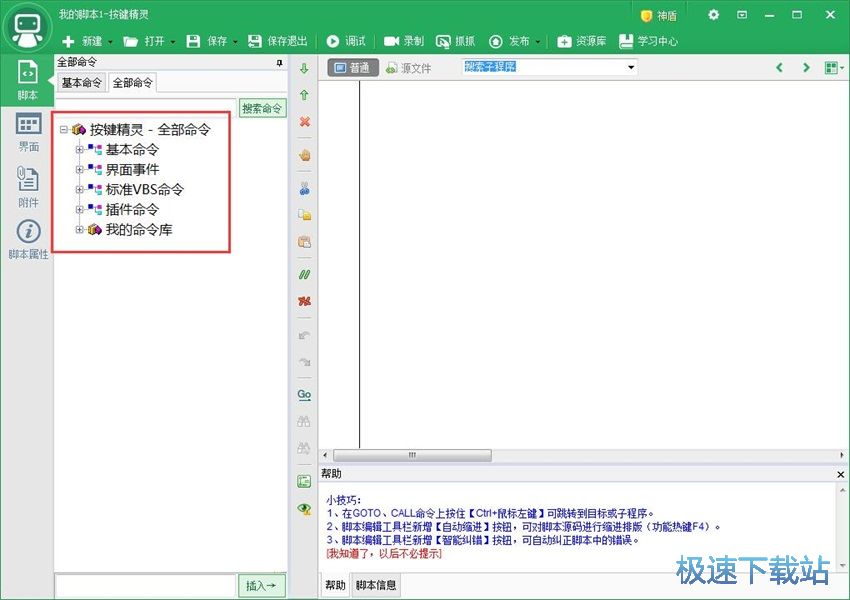Open the 资源库 resource library
The width and height of the screenshot is (850, 600).
point(582,41)
